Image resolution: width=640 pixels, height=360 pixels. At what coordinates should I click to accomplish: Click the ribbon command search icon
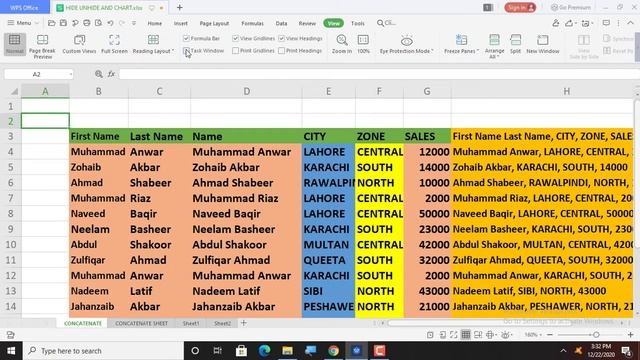[x=380, y=23]
